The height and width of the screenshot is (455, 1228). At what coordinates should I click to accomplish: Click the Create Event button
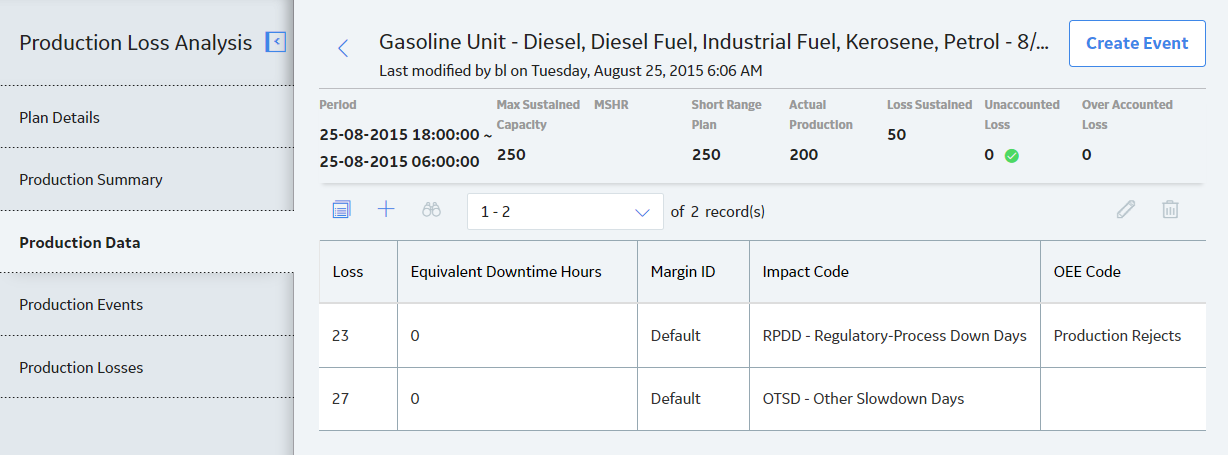[1137, 44]
